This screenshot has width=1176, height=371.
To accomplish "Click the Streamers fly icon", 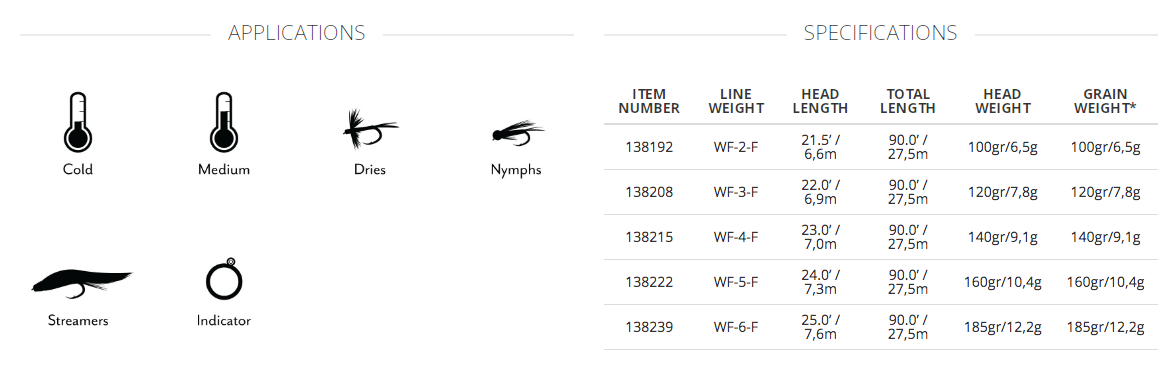I will (x=81, y=284).
